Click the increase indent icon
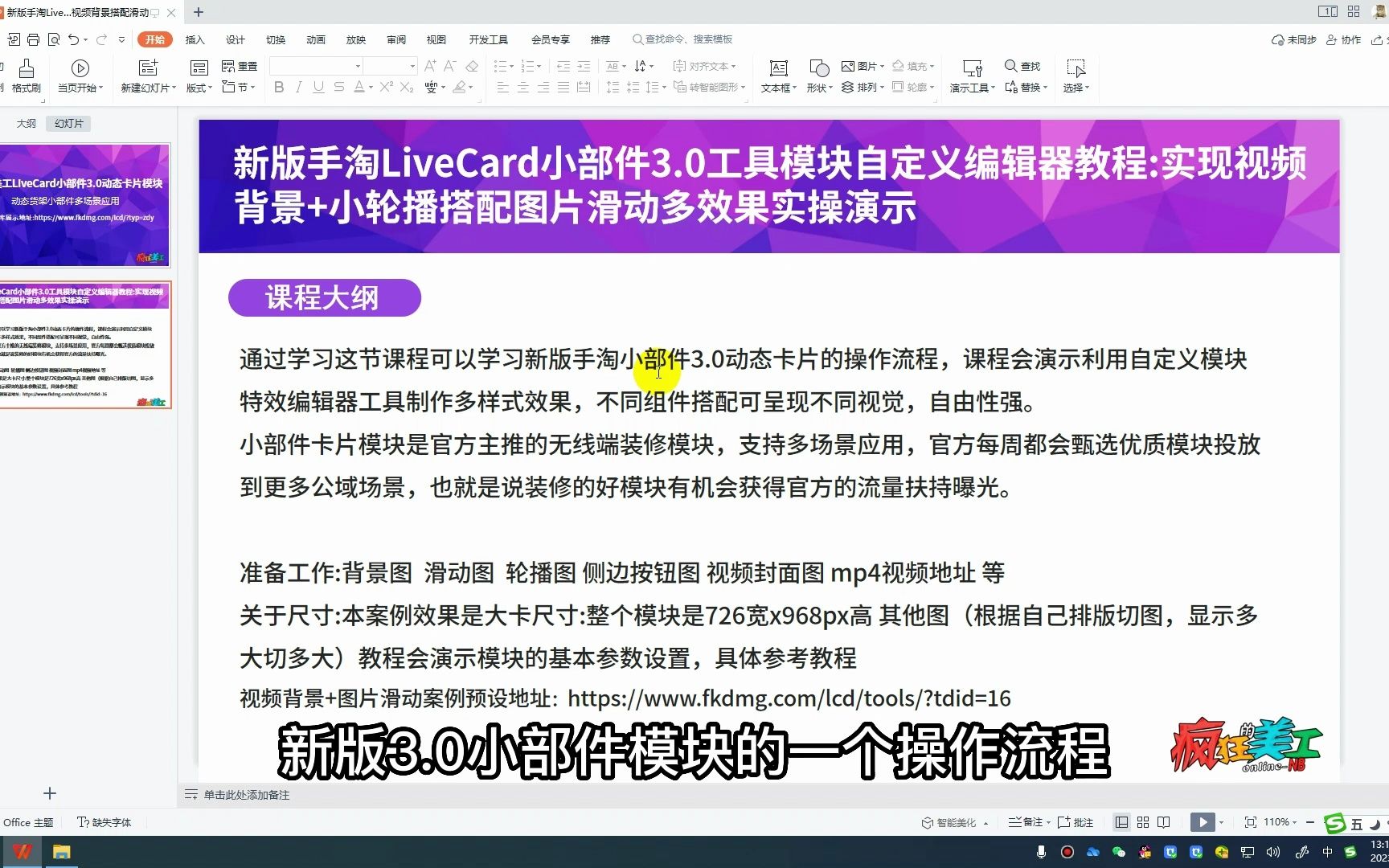Screen dimensions: 1389x868 (x=584, y=66)
